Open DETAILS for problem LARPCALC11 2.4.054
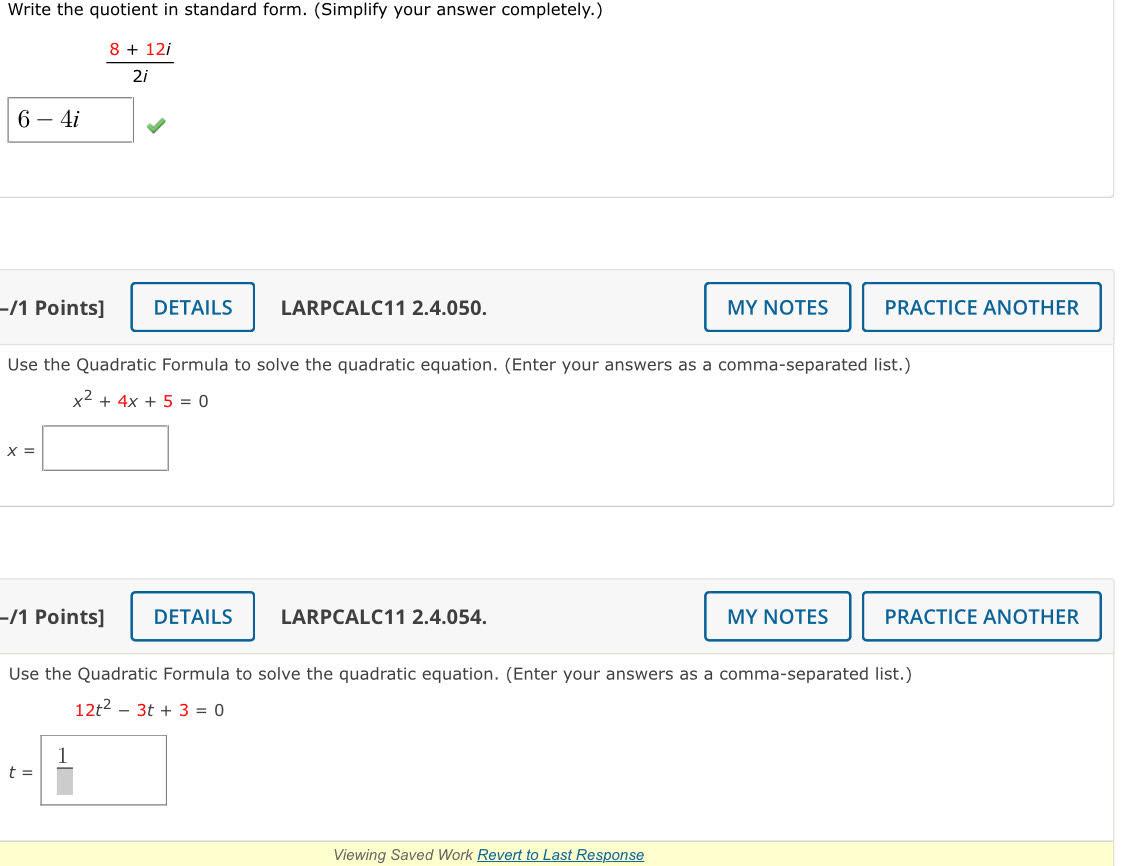Viewport: 1135px width, 866px height. point(192,616)
